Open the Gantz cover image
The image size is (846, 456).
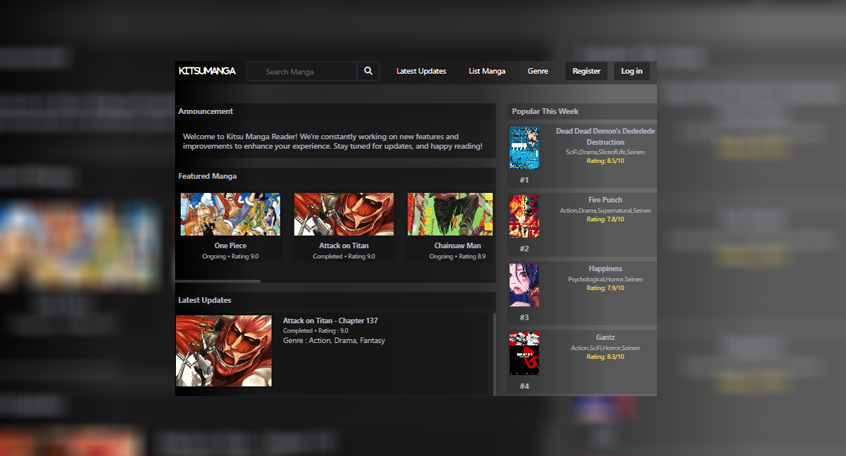pyautogui.click(x=524, y=353)
